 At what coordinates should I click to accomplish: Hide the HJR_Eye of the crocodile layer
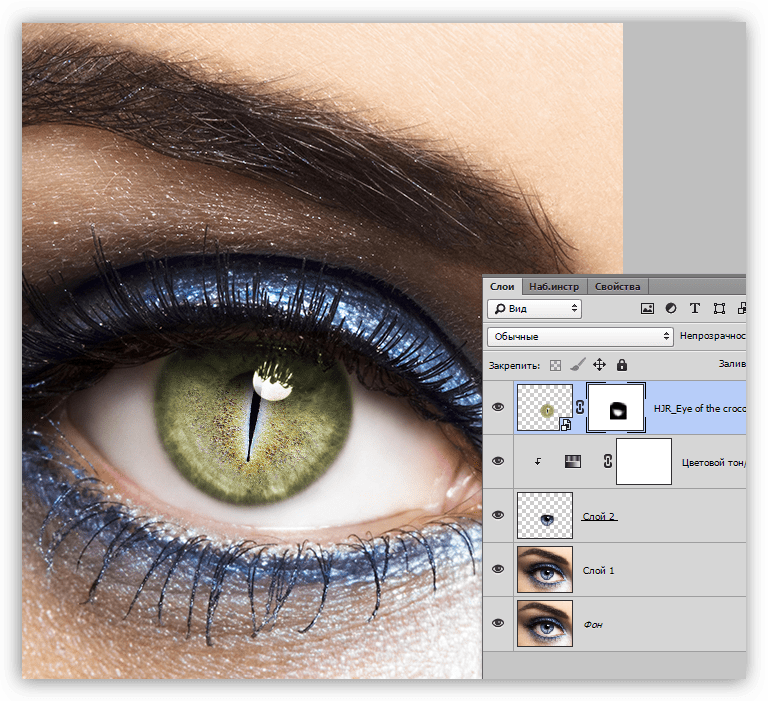(x=498, y=407)
